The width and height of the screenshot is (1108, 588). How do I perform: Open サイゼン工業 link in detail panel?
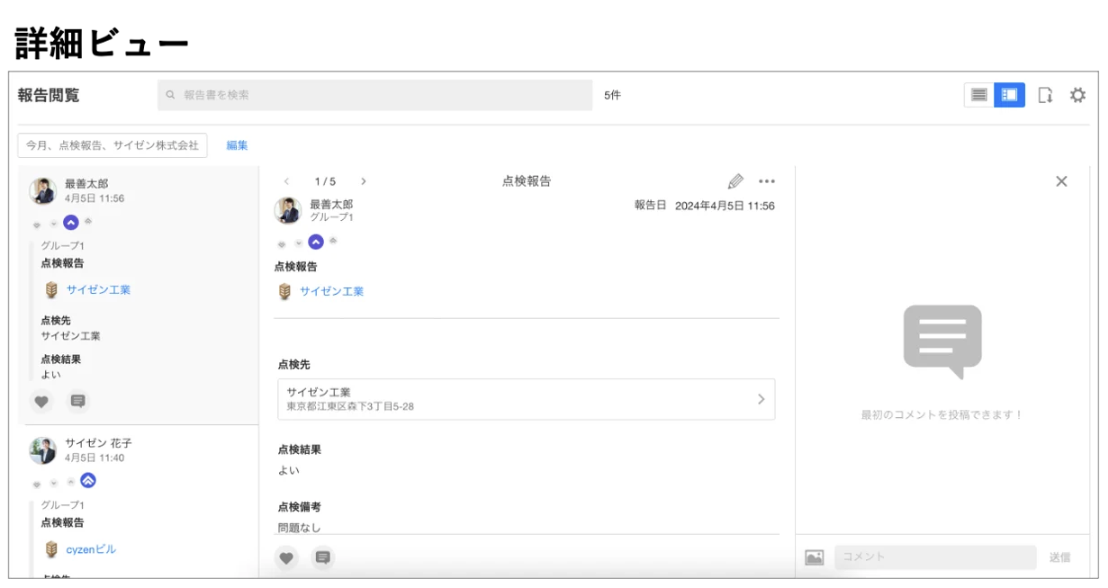[x=331, y=291]
